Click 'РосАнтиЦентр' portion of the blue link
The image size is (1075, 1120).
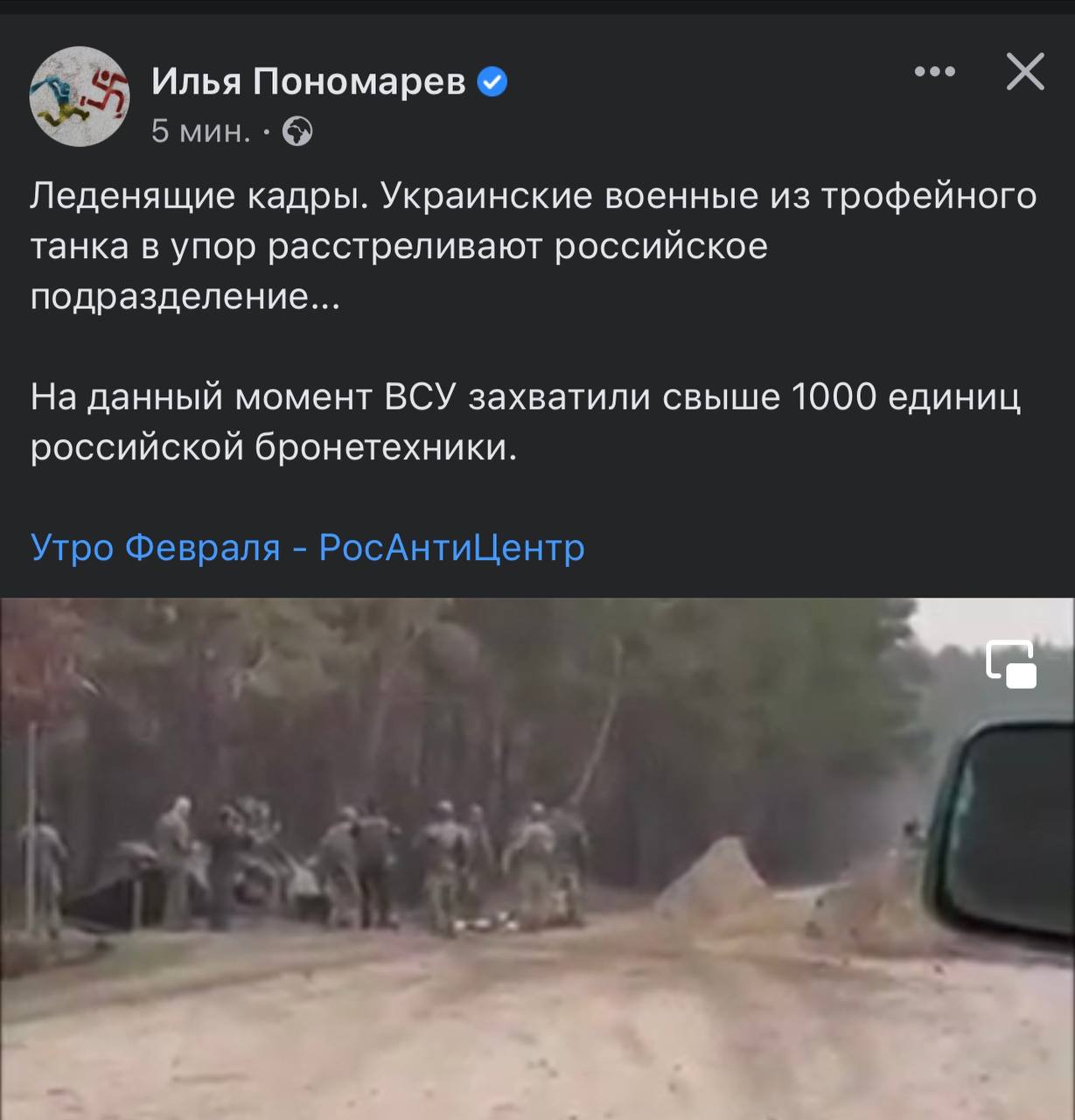(452, 548)
